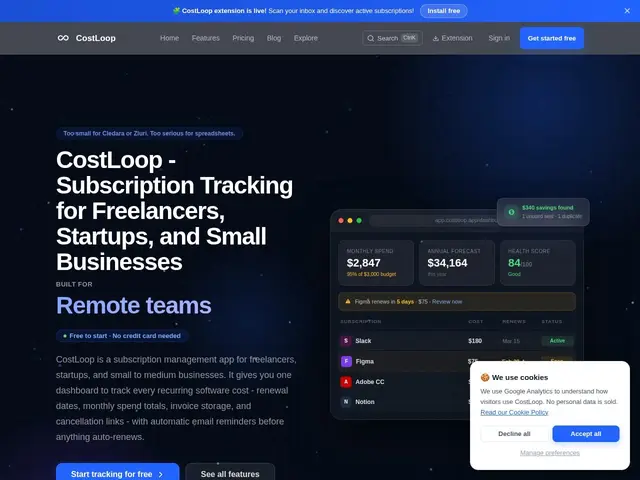Open the Explore nav item

(306, 38)
